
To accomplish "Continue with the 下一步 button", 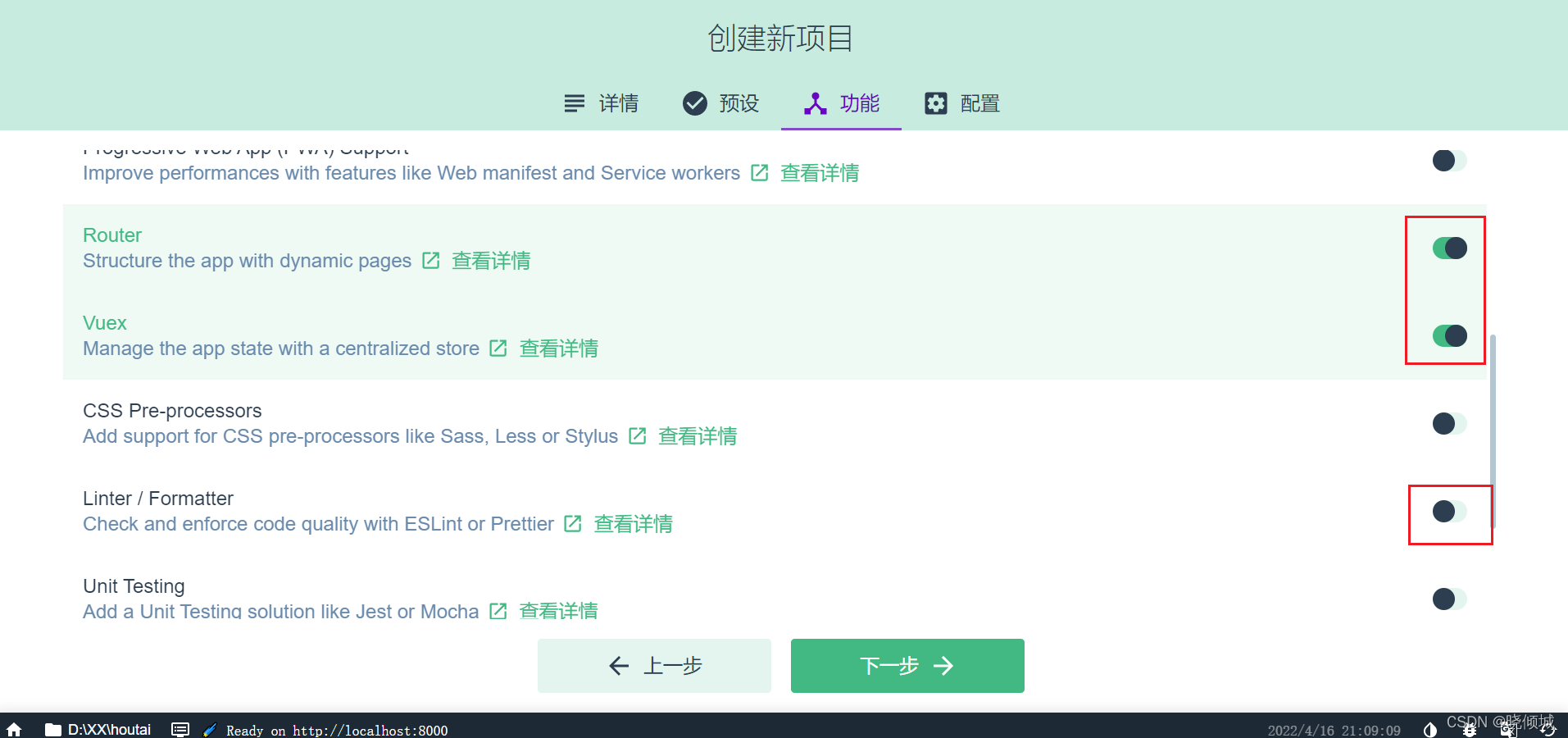I will pos(907,666).
